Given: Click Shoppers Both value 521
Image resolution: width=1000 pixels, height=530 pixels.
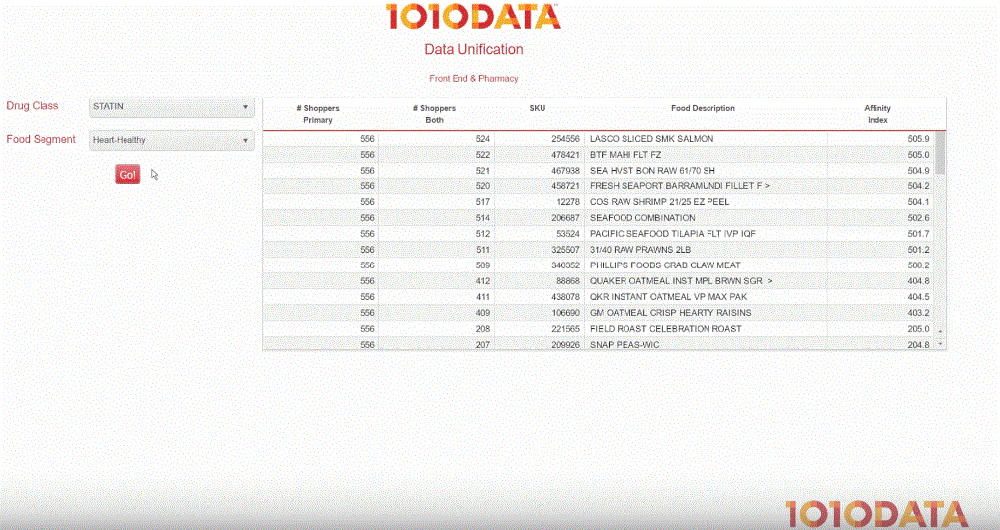Looking at the screenshot, I should (x=483, y=171).
